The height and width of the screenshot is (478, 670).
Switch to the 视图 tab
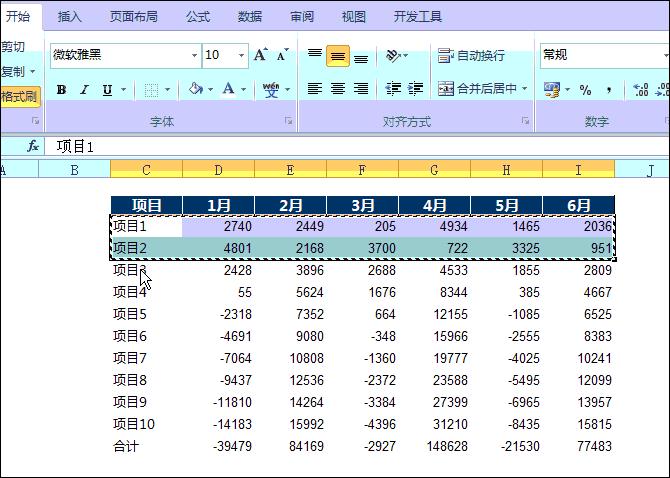click(x=354, y=17)
